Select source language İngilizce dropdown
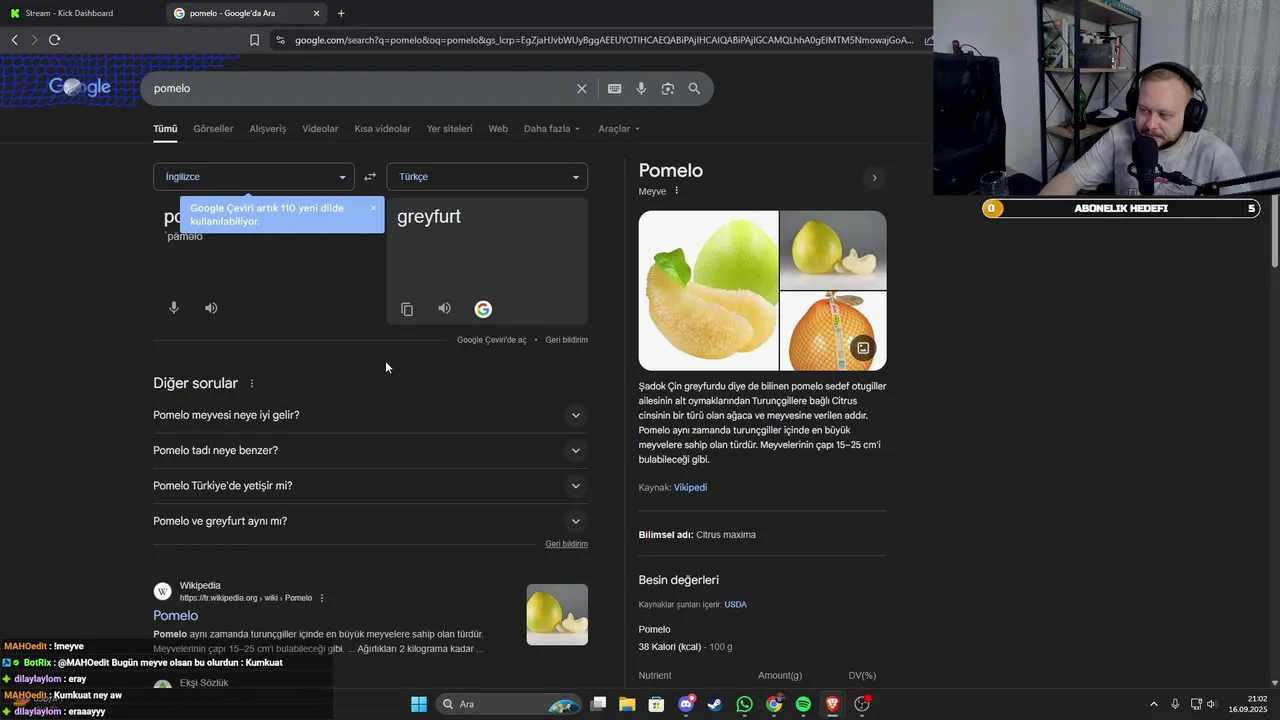Image resolution: width=1280 pixels, height=720 pixels. click(x=254, y=177)
